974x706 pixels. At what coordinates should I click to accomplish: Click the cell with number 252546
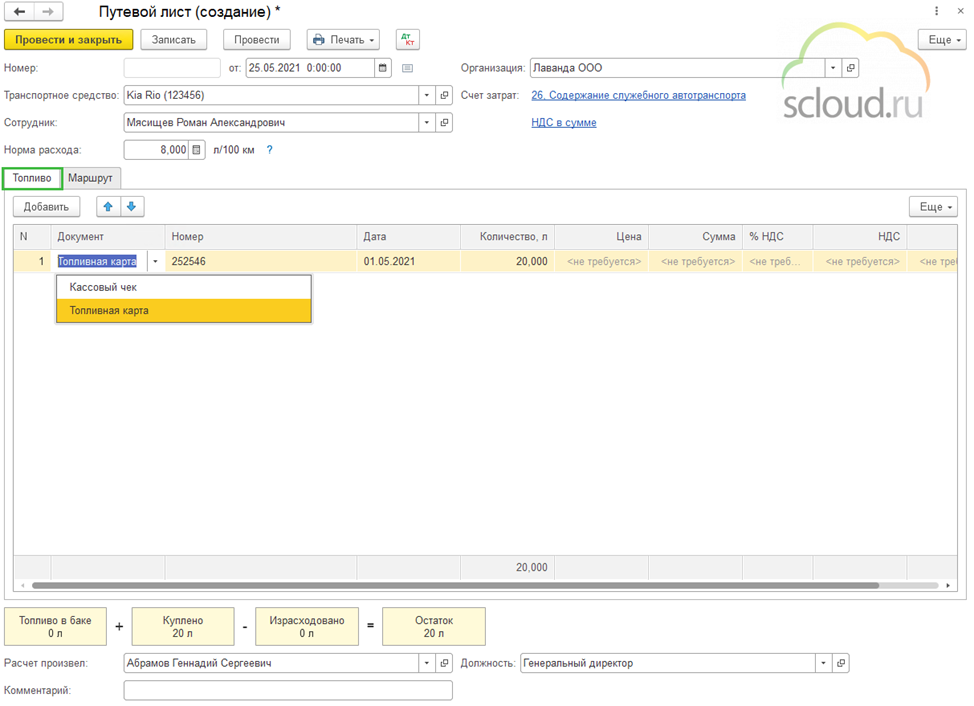point(261,261)
